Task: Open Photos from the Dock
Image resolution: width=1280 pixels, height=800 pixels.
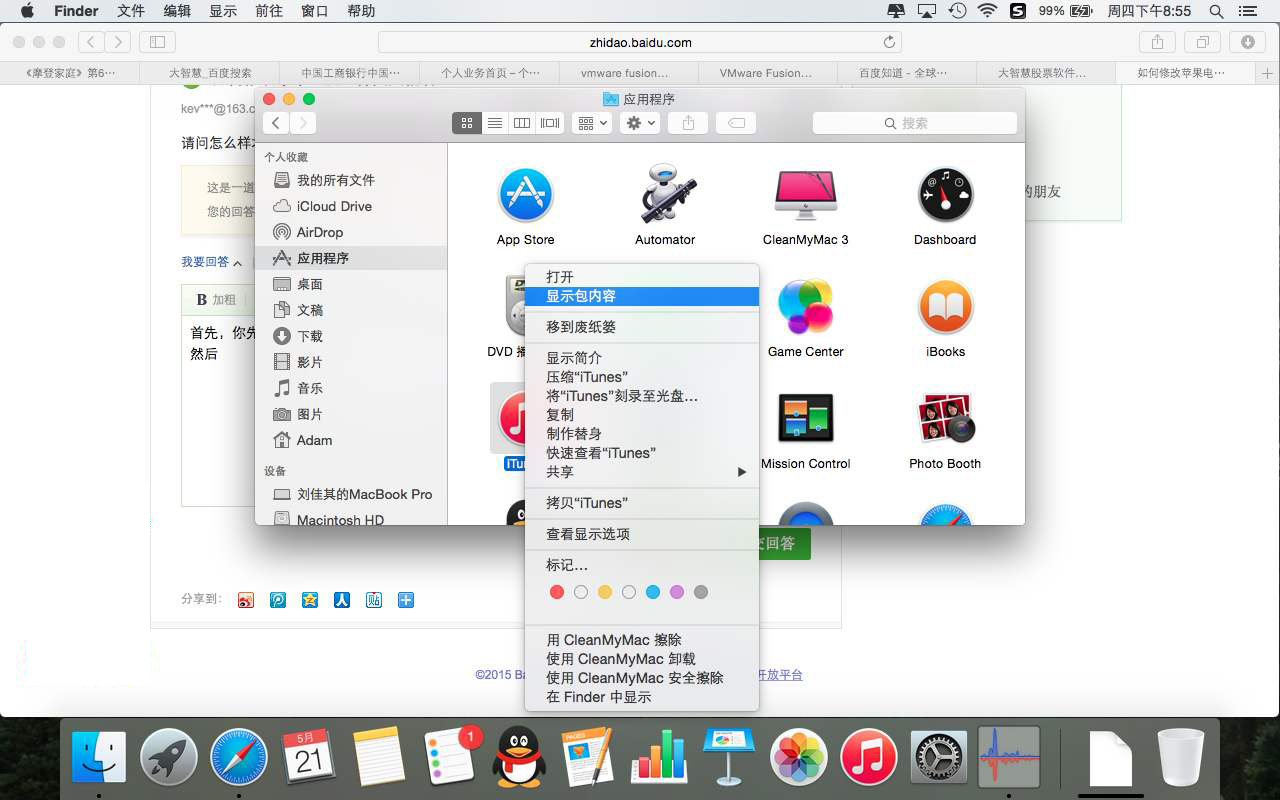Action: coord(798,757)
